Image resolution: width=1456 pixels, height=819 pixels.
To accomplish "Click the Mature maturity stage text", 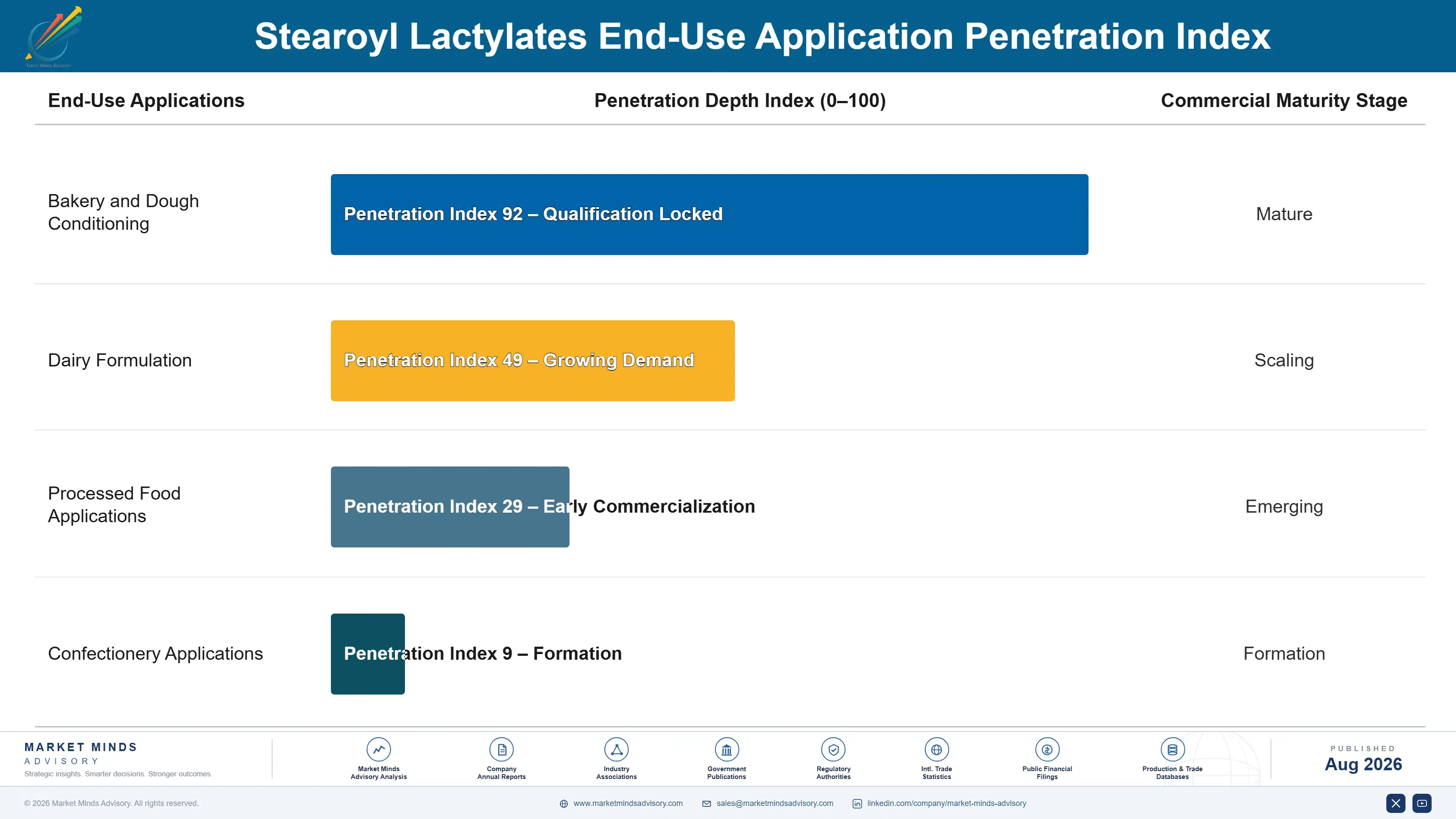I will pos(1284,214).
